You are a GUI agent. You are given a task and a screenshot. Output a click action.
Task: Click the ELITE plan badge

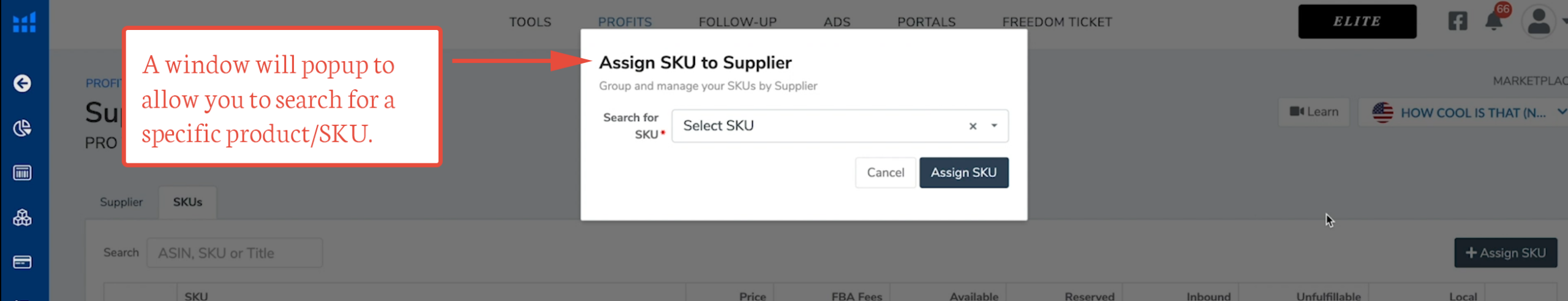[x=1357, y=21]
